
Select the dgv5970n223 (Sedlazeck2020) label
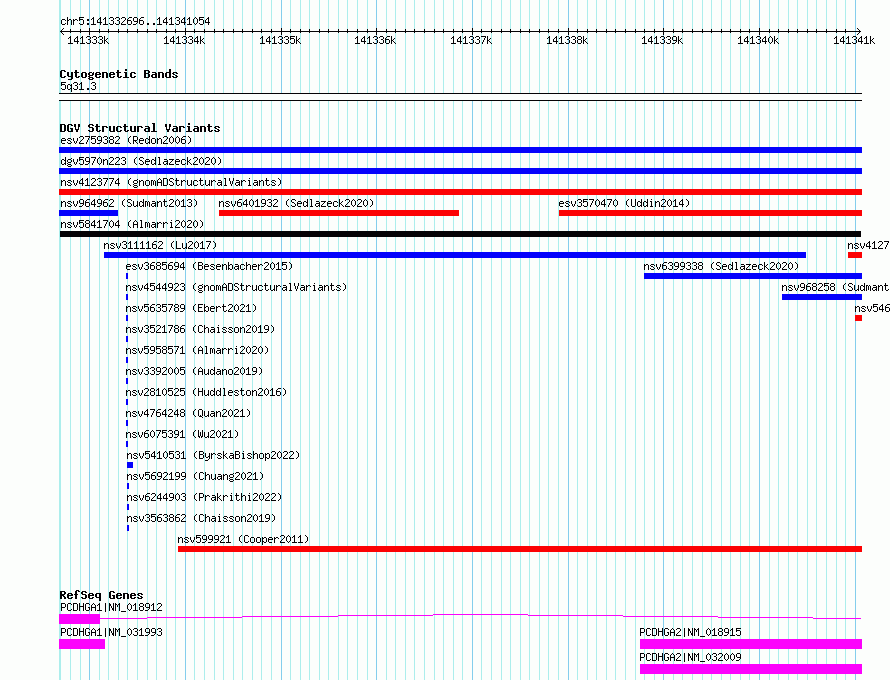(x=141, y=161)
